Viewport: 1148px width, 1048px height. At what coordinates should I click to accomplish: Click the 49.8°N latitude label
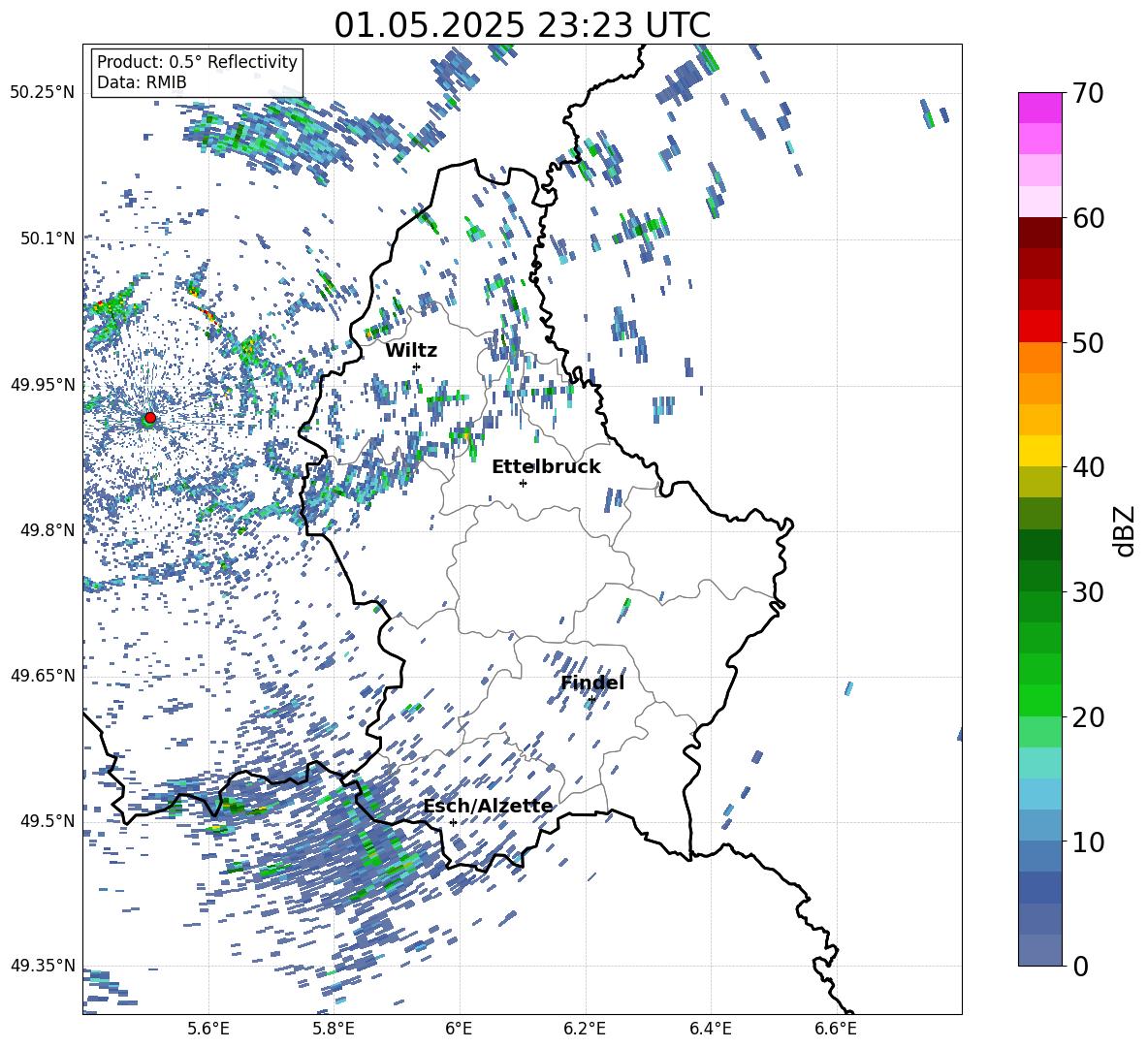(x=48, y=530)
